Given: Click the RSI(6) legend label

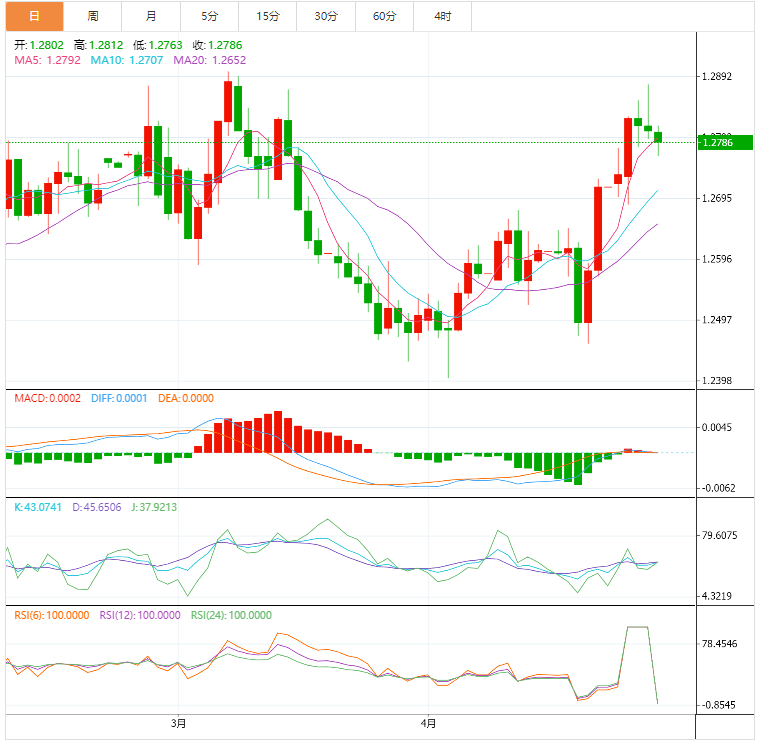Looking at the screenshot, I should 52,615.
